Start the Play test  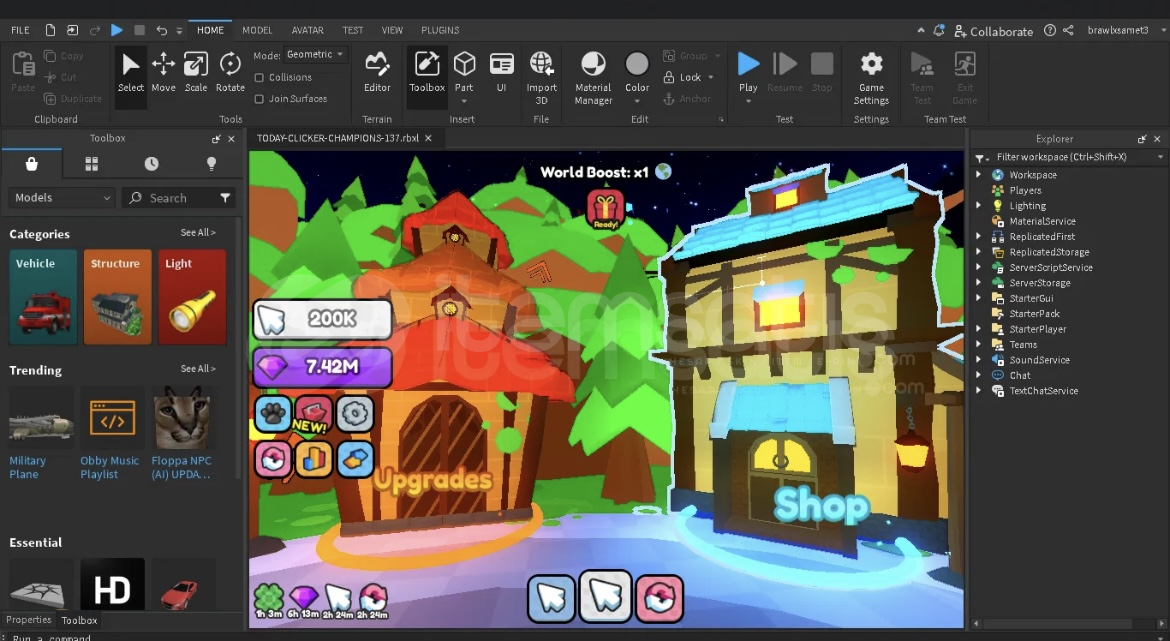coord(748,72)
